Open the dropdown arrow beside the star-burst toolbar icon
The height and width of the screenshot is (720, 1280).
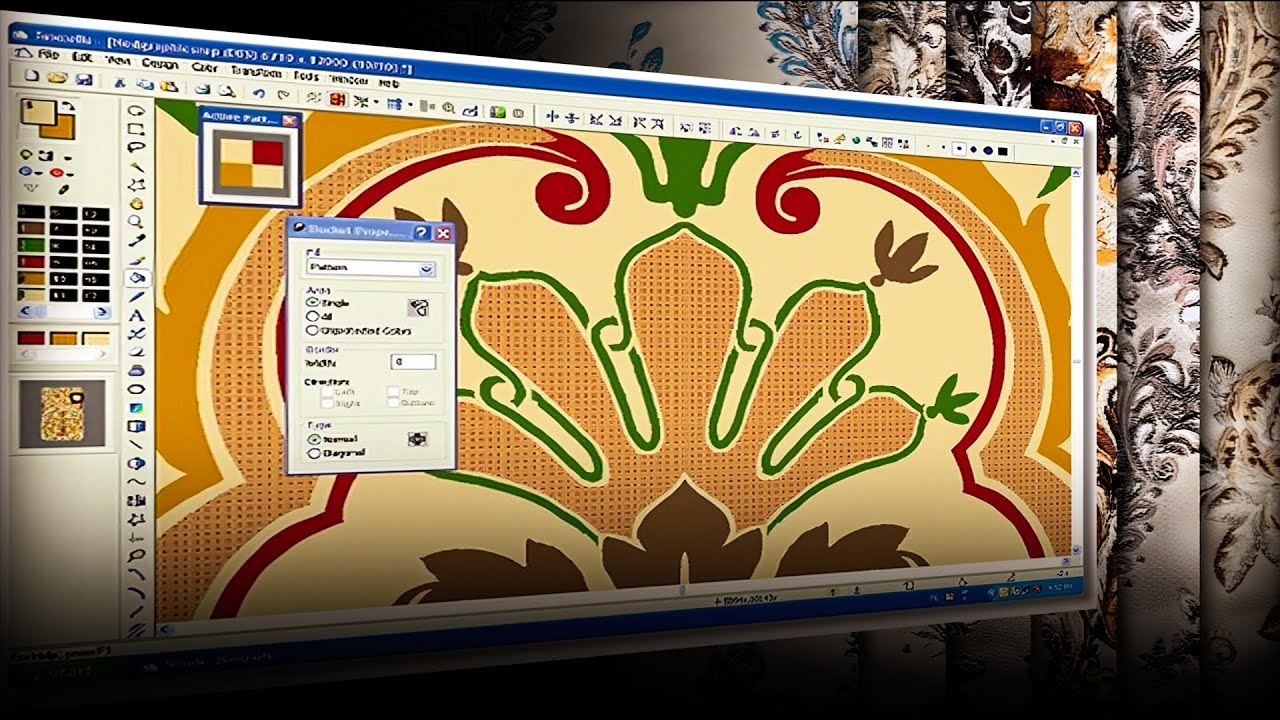coord(375,103)
